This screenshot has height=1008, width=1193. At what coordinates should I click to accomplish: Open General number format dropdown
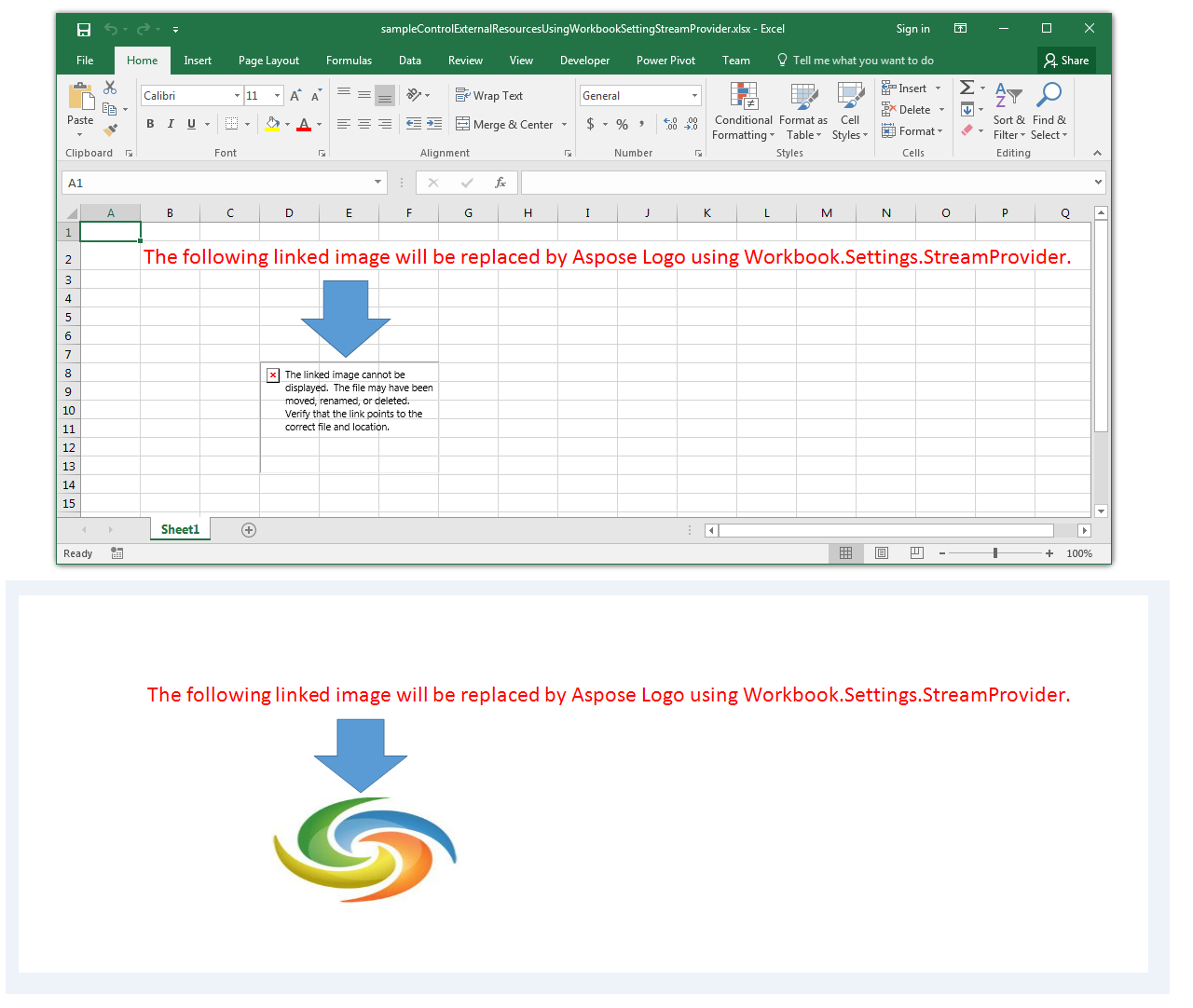point(694,95)
